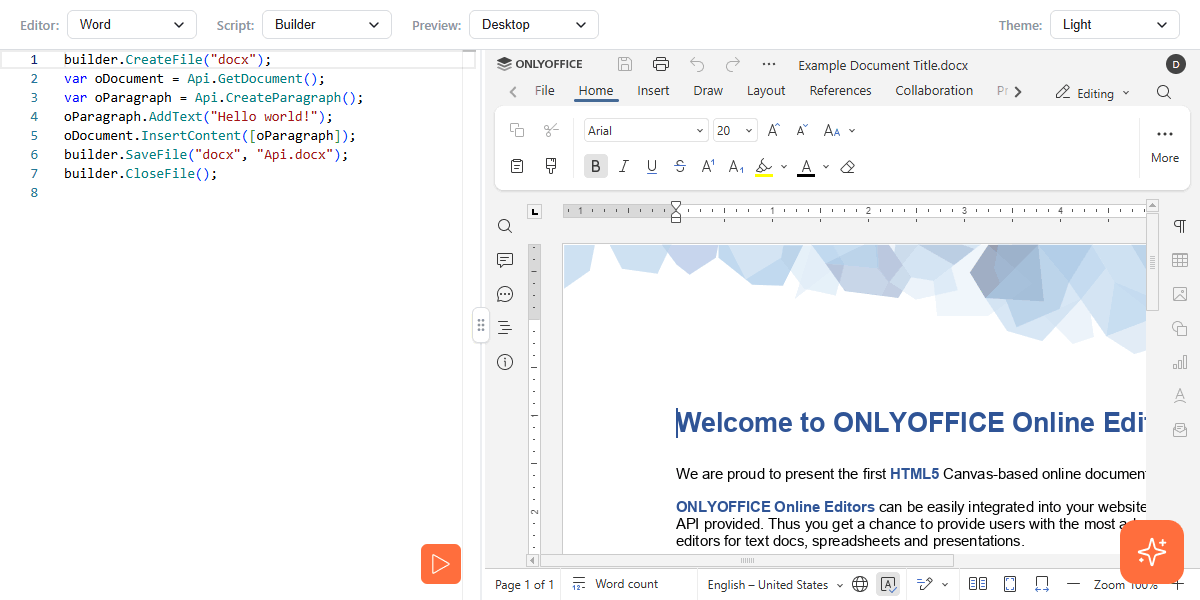Toggle spell checking in status bar
Screen dimensions: 1200x600
click(x=888, y=584)
